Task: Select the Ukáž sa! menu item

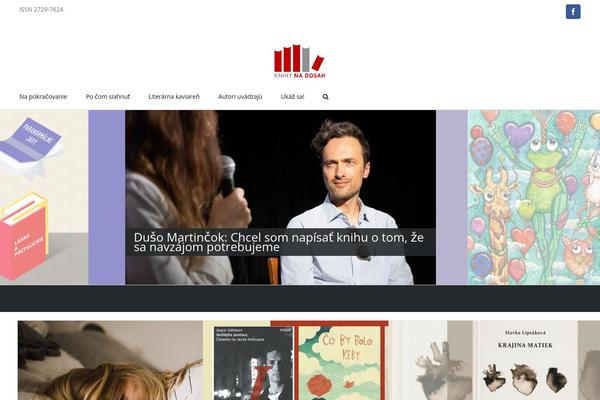Action: [x=292, y=96]
